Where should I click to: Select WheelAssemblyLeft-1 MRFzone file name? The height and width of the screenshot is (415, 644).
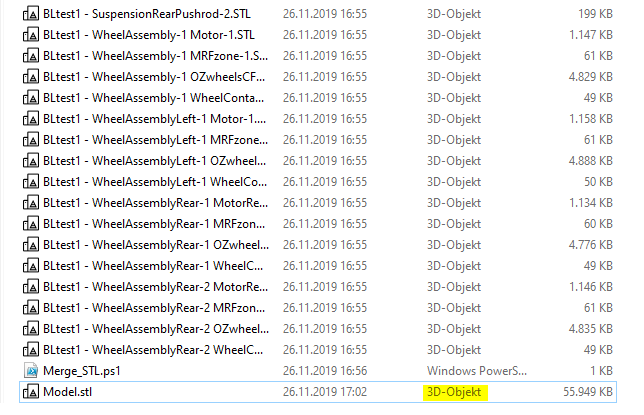click(x=155, y=140)
